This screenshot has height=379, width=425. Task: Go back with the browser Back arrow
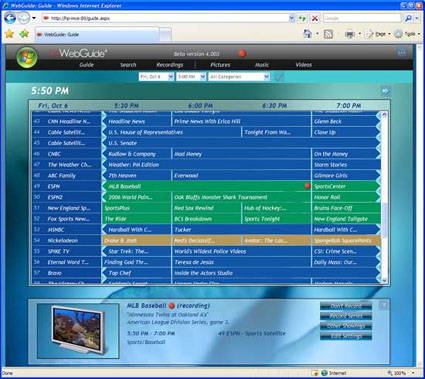click(x=10, y=18)
